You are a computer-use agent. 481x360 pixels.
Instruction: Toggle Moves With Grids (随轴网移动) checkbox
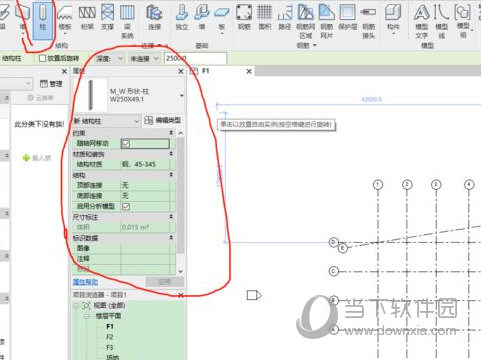126,143
